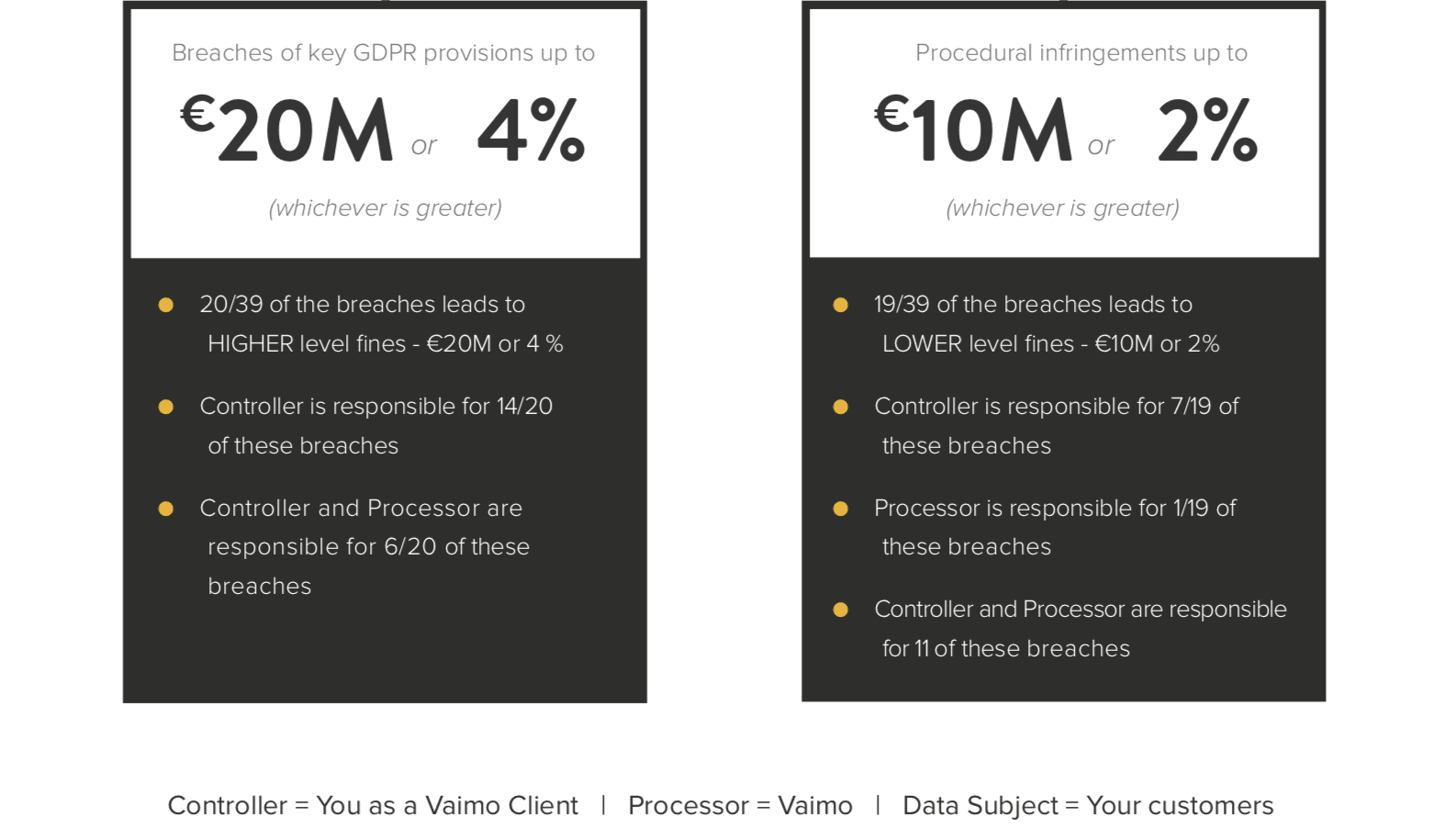The width and height of the screenshot is (1456, 840).
Task: Select the "Breaches of key GDPR provisions" heading
Action: [383, 53]
